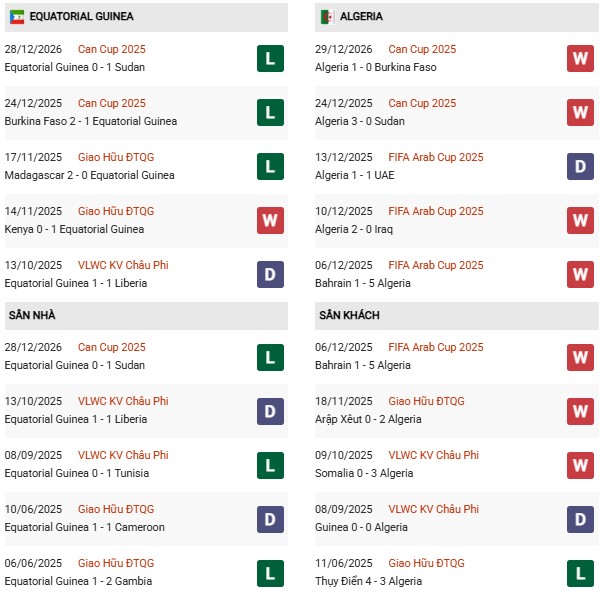Click the D badge for Equatorial Guinea 1-1 Cameroon
600x594 pixels.
point(270,518)
